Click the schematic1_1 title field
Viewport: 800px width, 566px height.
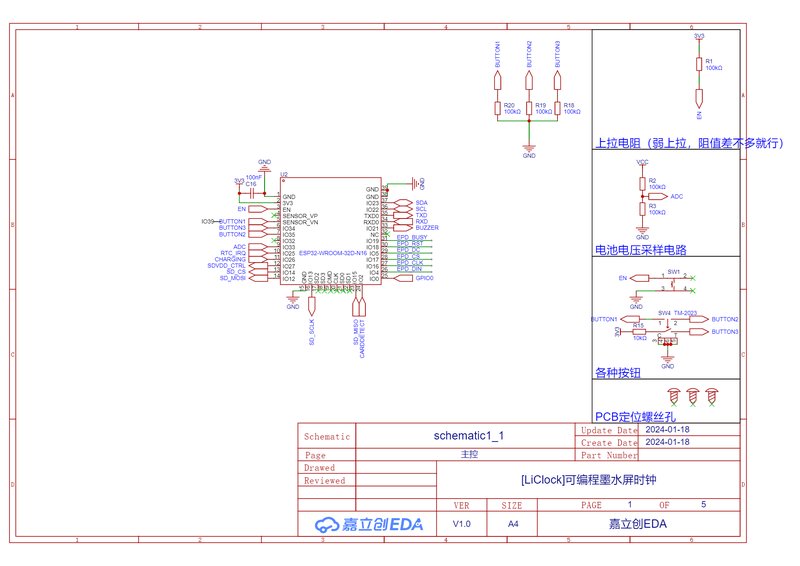click(x=468, y=436)
